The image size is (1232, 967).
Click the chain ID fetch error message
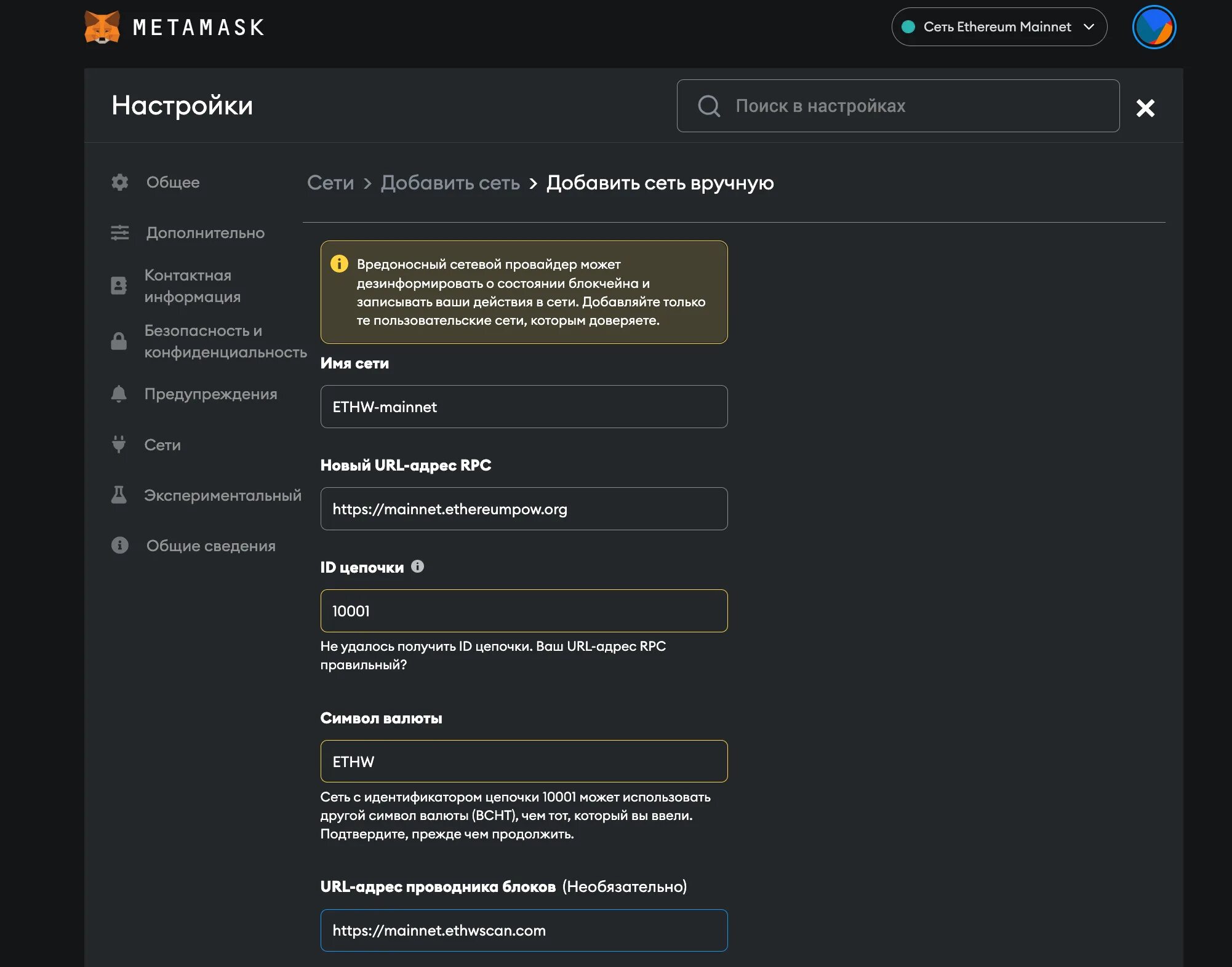point(493,655)
